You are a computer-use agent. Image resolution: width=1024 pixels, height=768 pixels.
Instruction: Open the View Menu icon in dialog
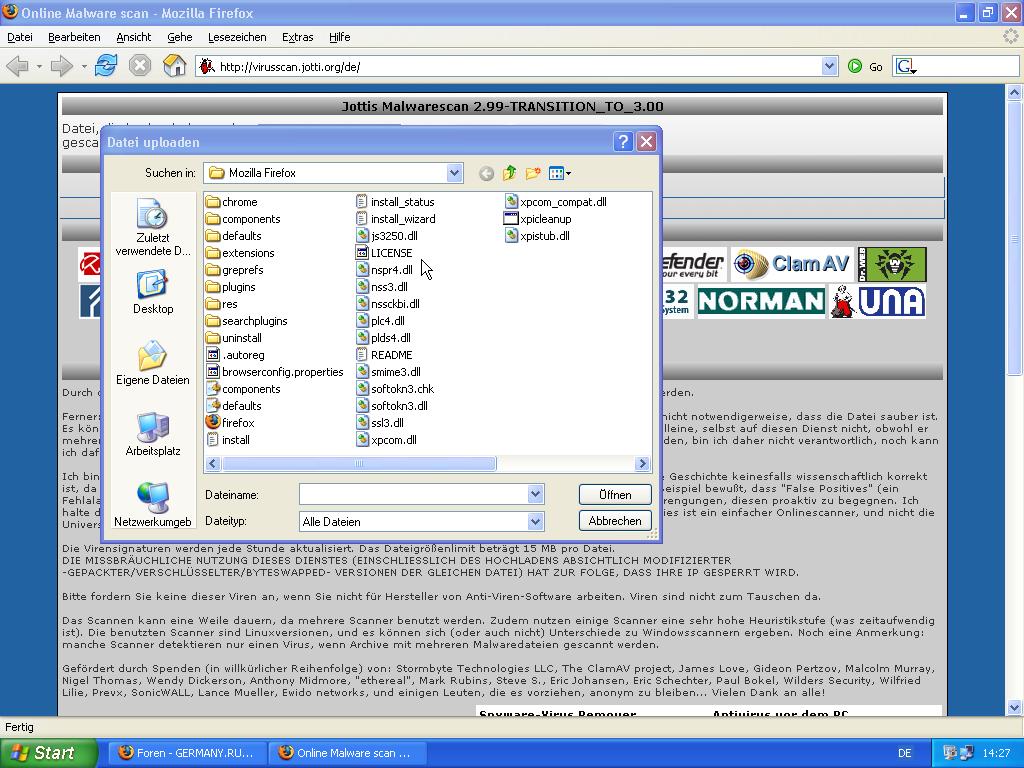point(559,173)
